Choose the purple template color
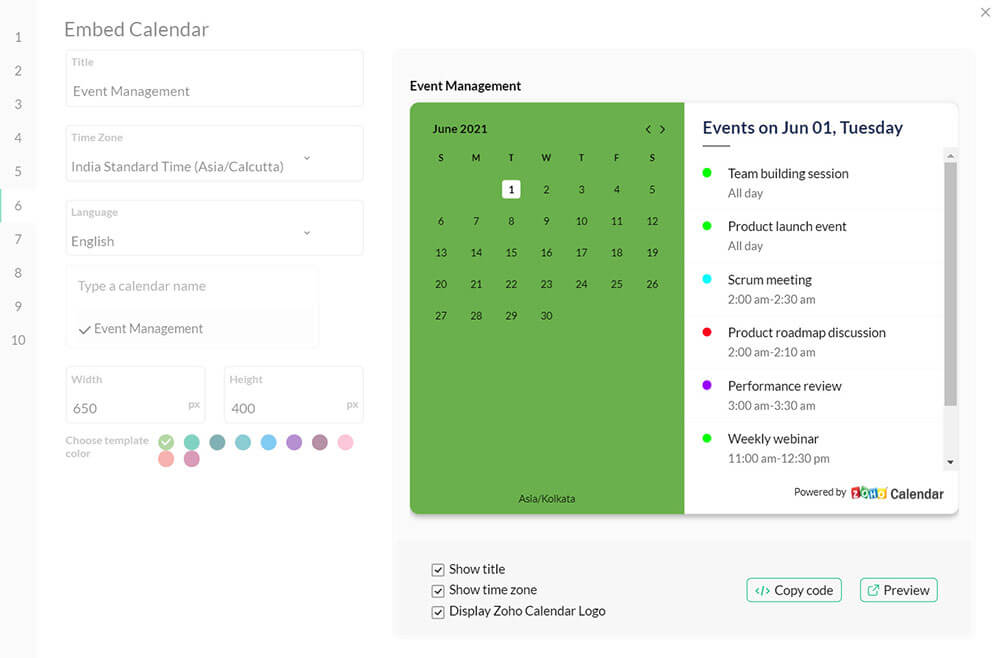1000x658 pixels. (x=294, y=442)
